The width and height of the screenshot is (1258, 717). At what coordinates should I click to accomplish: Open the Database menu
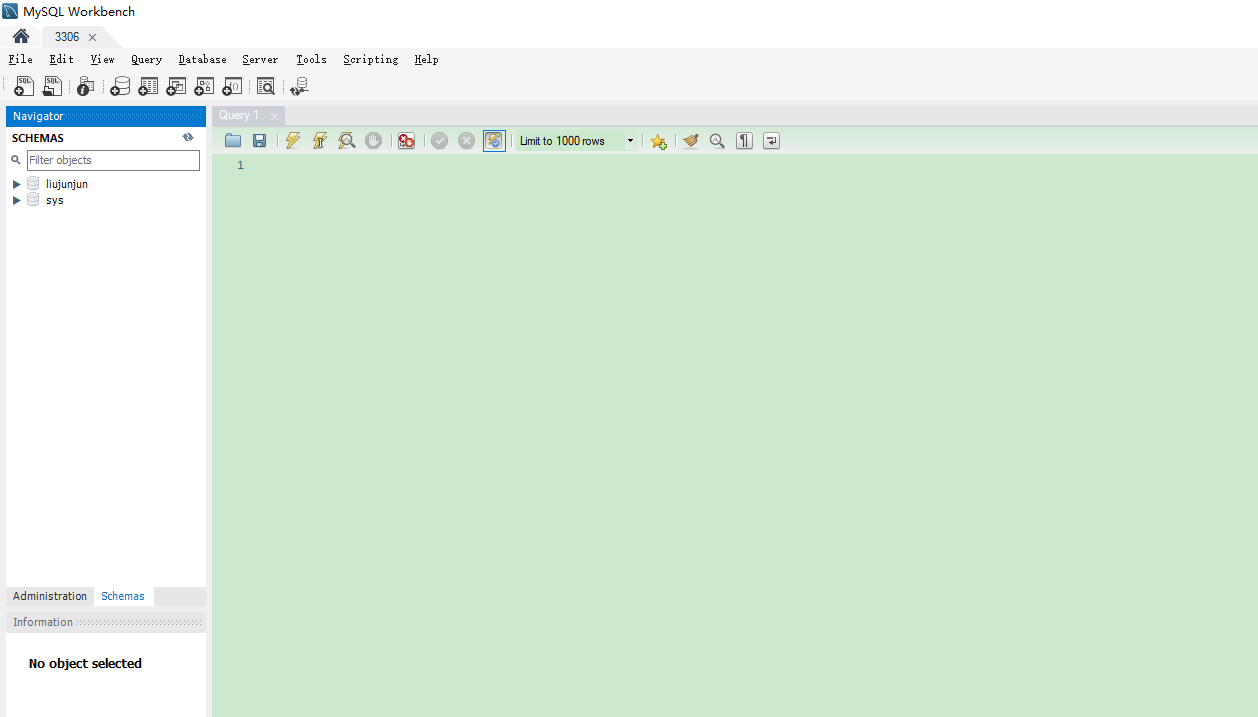202,59
